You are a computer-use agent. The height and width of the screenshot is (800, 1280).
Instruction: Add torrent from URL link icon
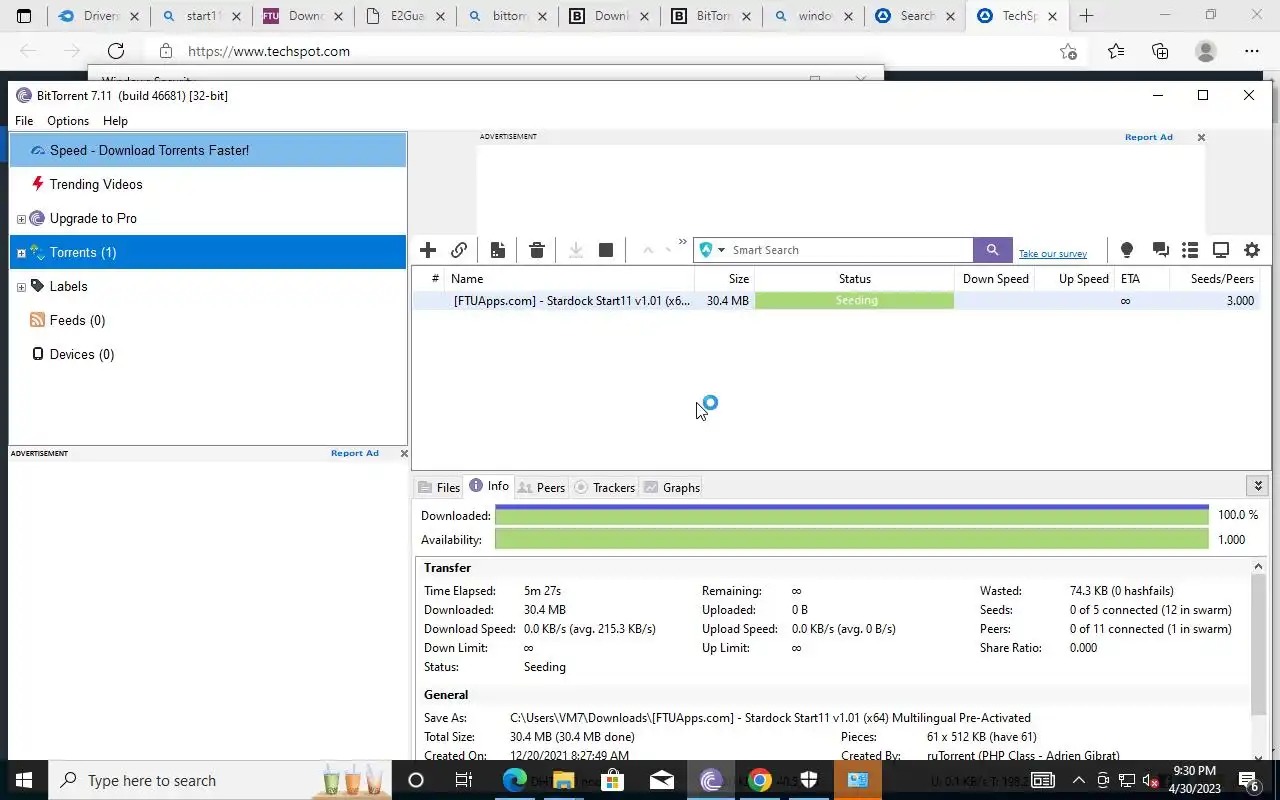click(459, 250)
